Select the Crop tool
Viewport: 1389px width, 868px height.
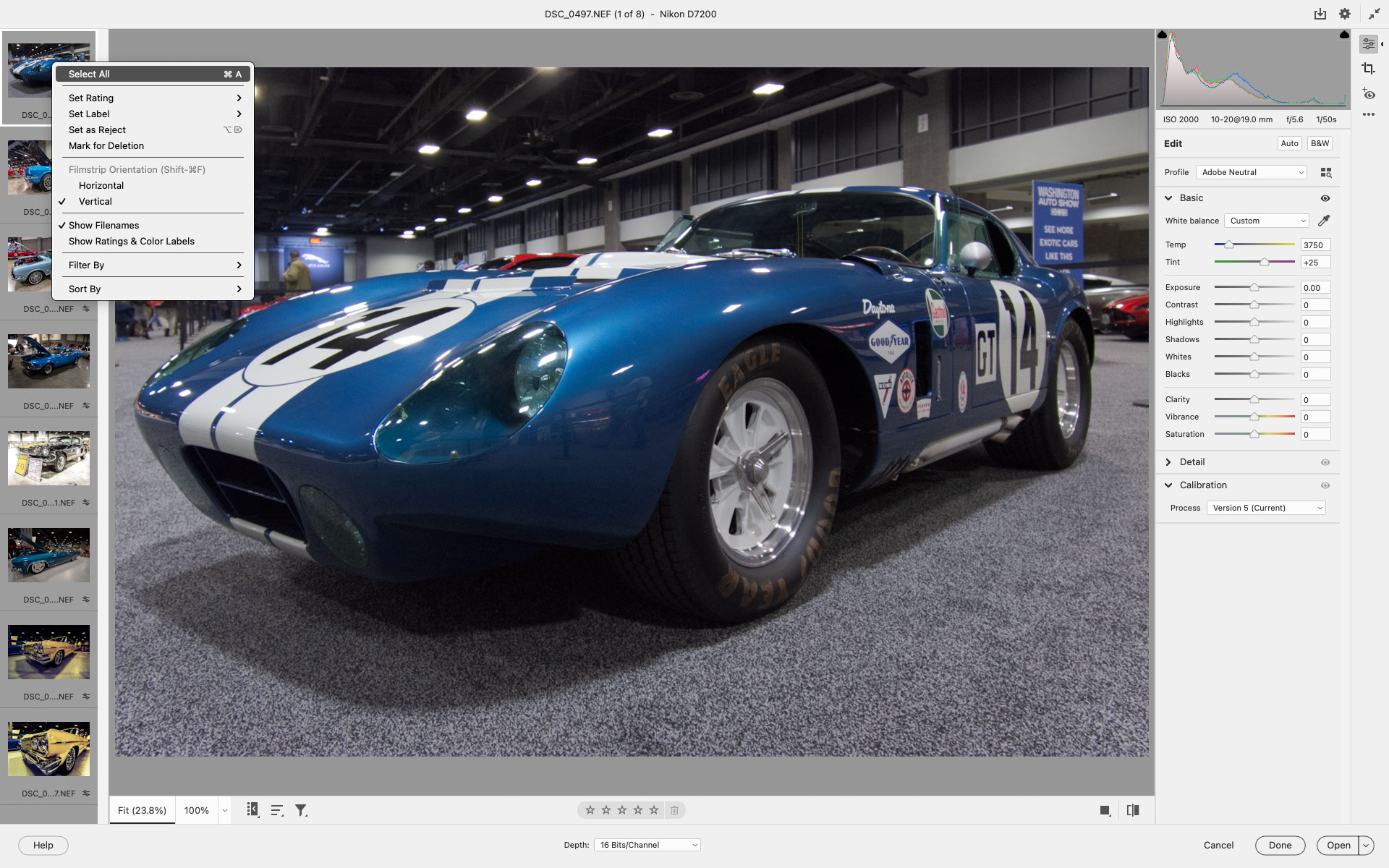pos(1369,68)
